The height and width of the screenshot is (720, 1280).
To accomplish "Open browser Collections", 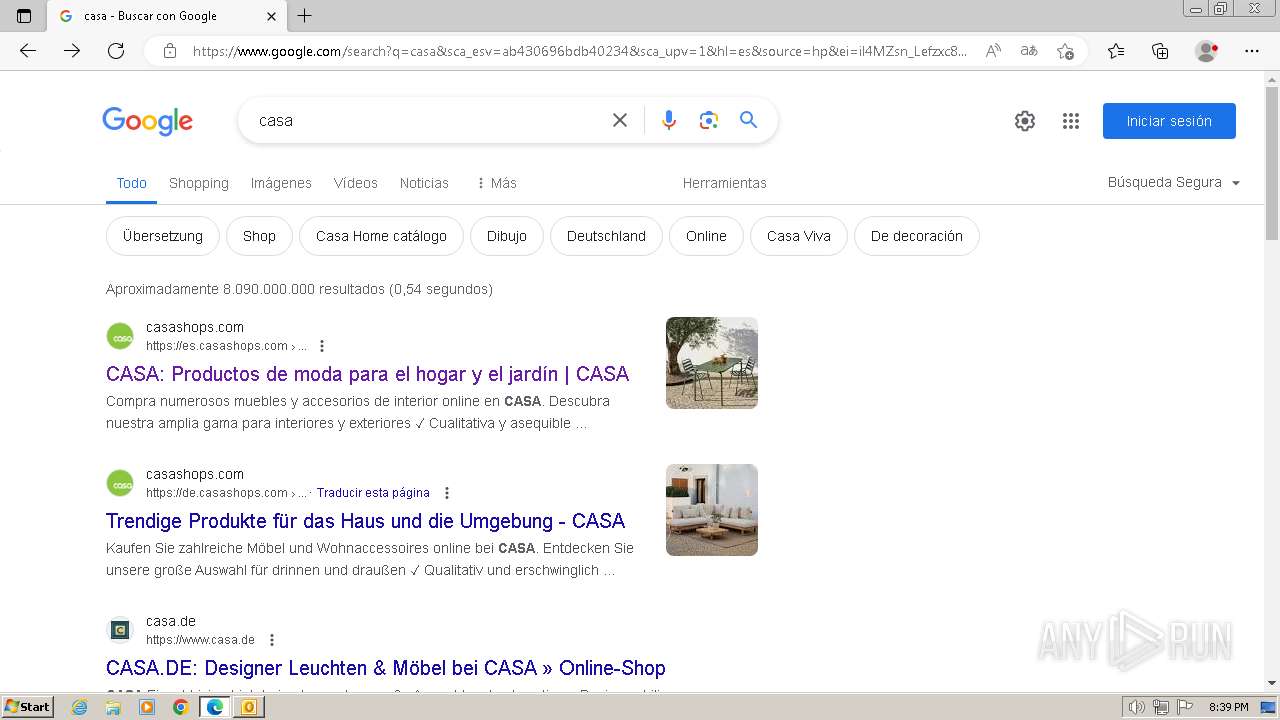I will [x=1160, y=51].
